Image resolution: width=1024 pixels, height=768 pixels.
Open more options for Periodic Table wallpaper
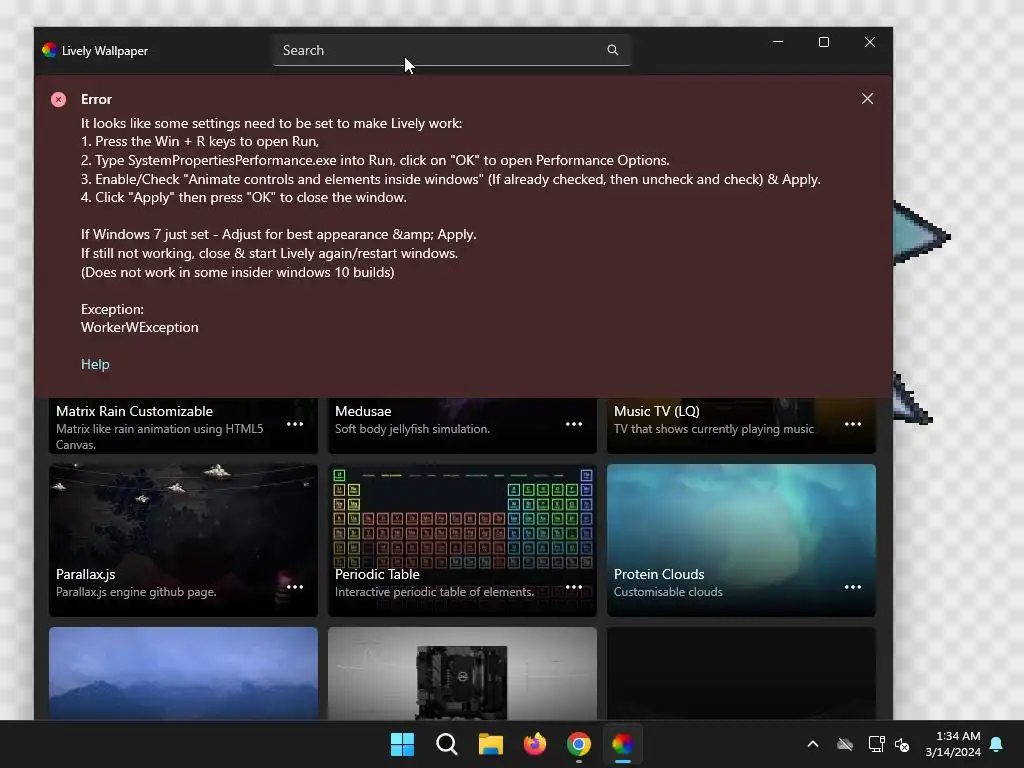(x=574, y=586)
